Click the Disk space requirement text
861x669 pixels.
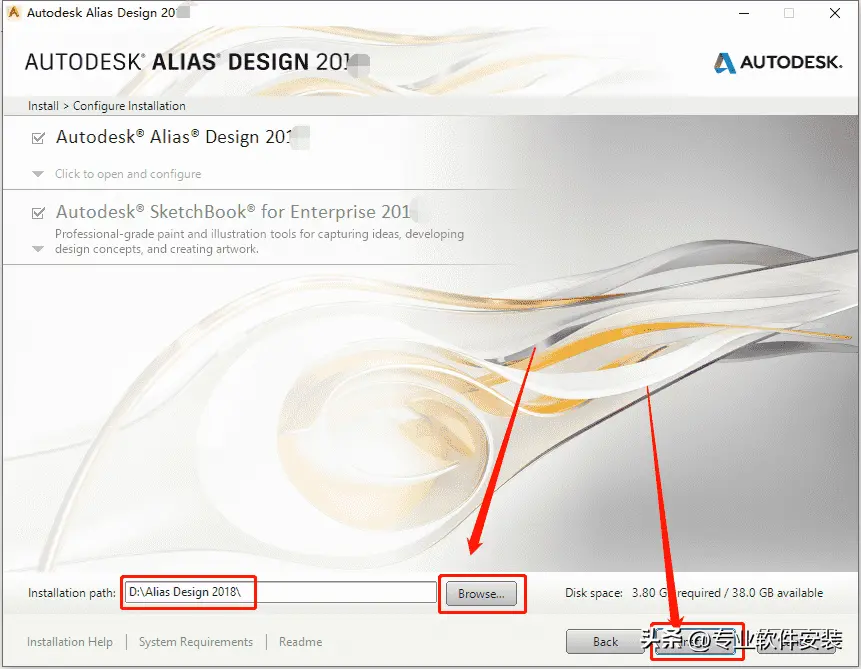click(694, 593)
